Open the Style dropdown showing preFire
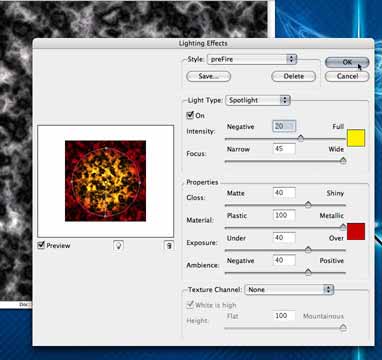The height and width of the screenshot is (360, 382). [252, 59]
